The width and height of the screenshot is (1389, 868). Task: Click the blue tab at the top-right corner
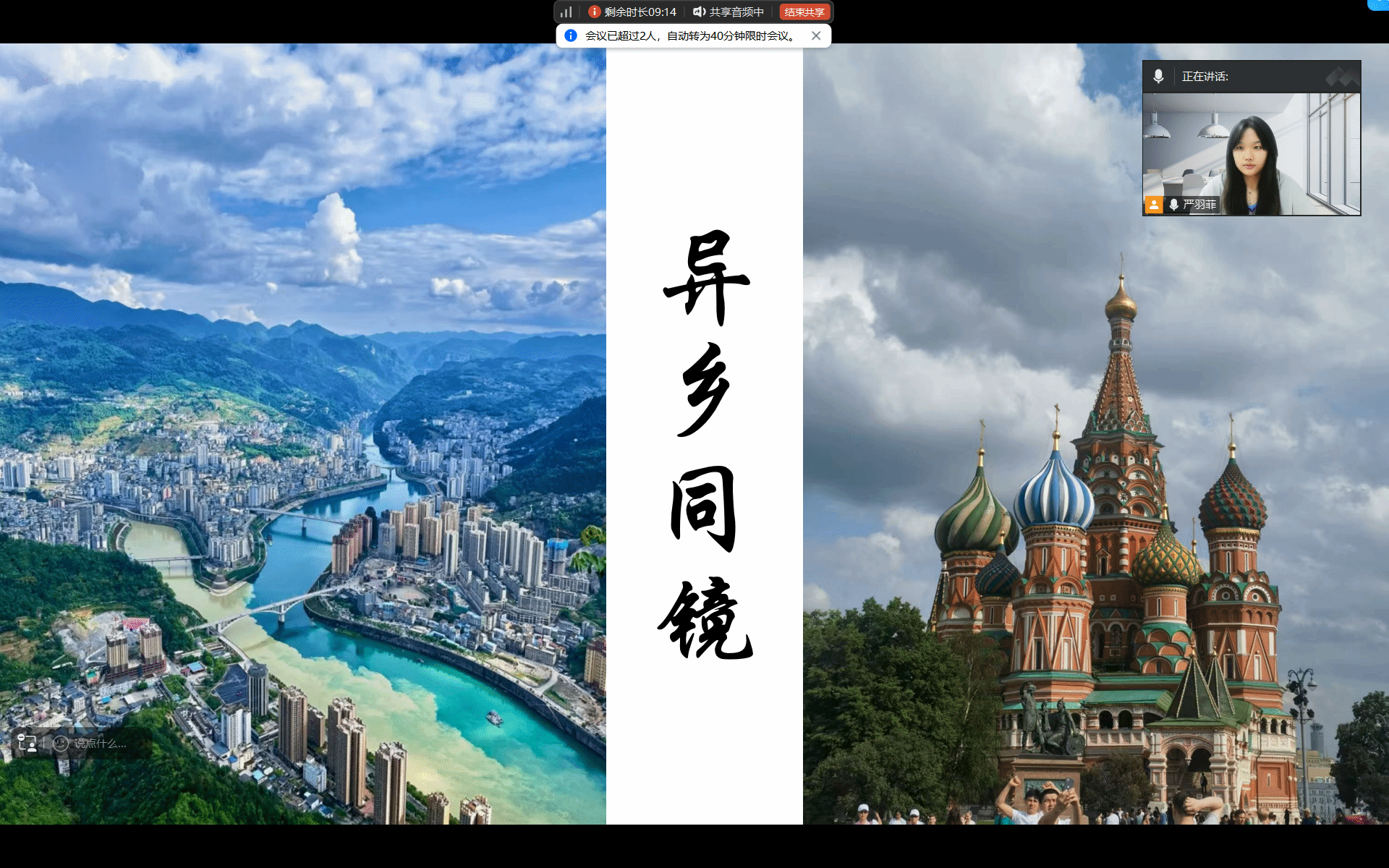click(1378, 4)
